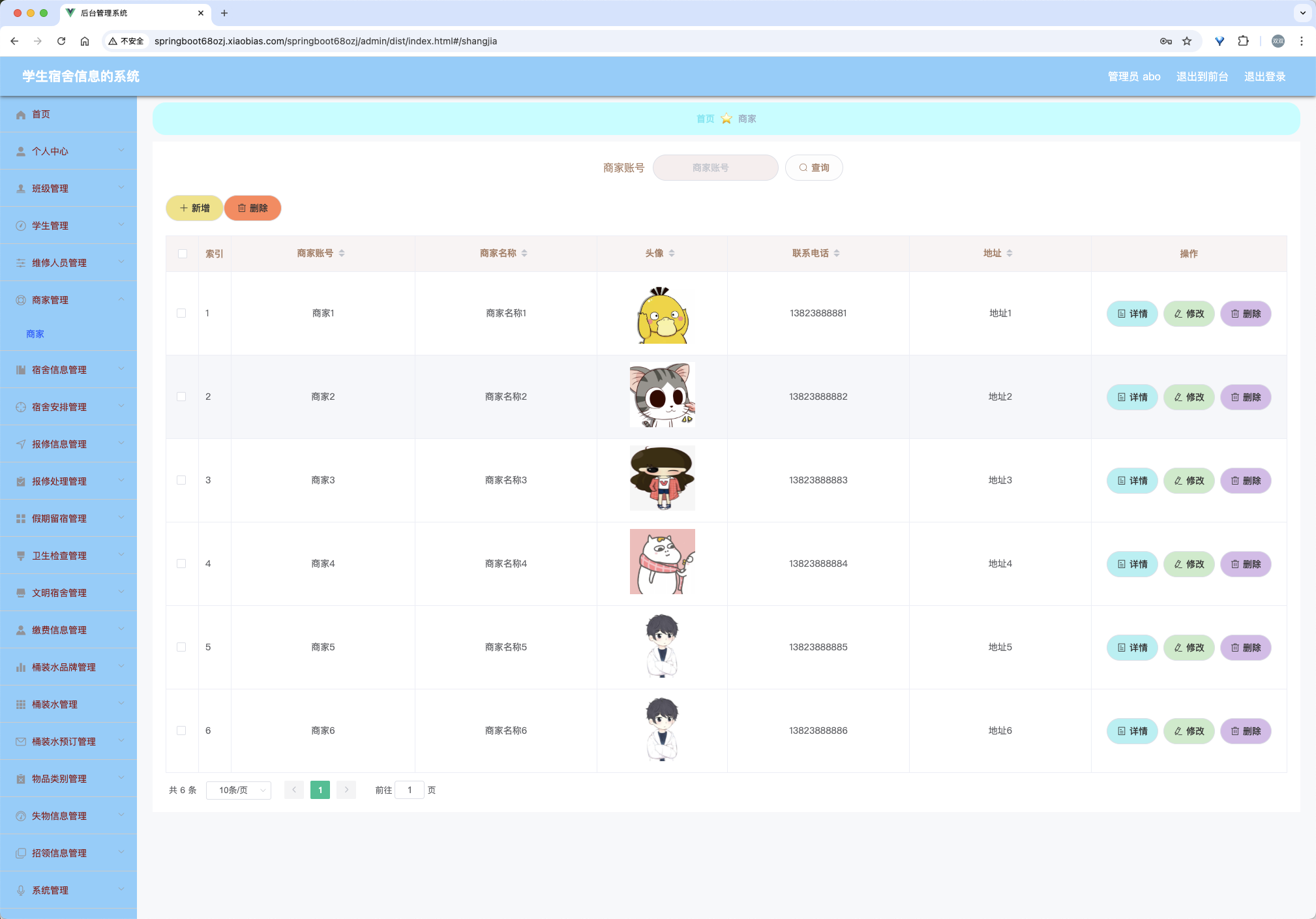Click 修改 for 商家5
This screenshot has width=1316, height=919.
[x=1189, y=648]
